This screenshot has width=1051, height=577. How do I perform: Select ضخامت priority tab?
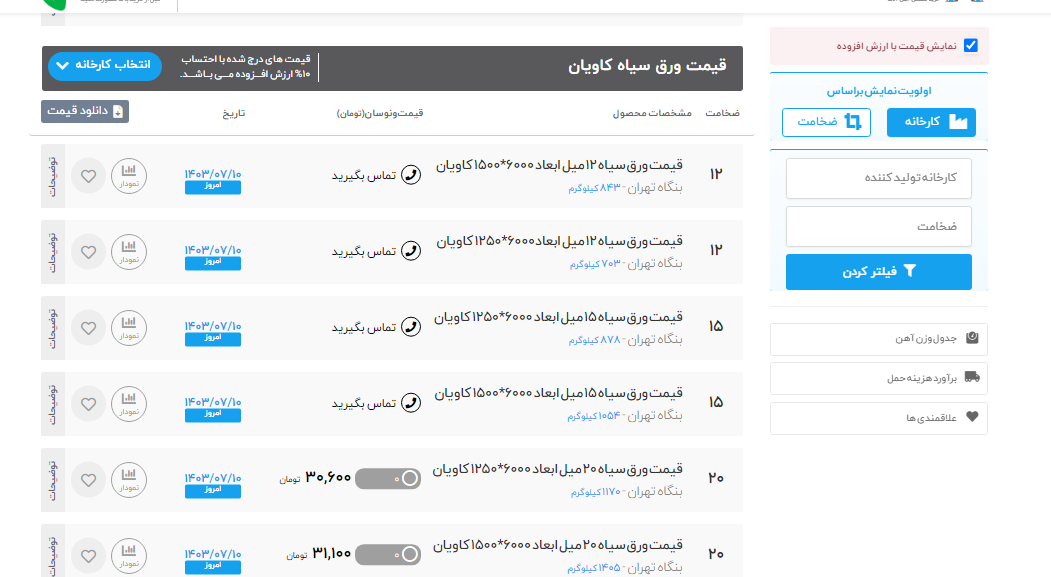(826, 122)
